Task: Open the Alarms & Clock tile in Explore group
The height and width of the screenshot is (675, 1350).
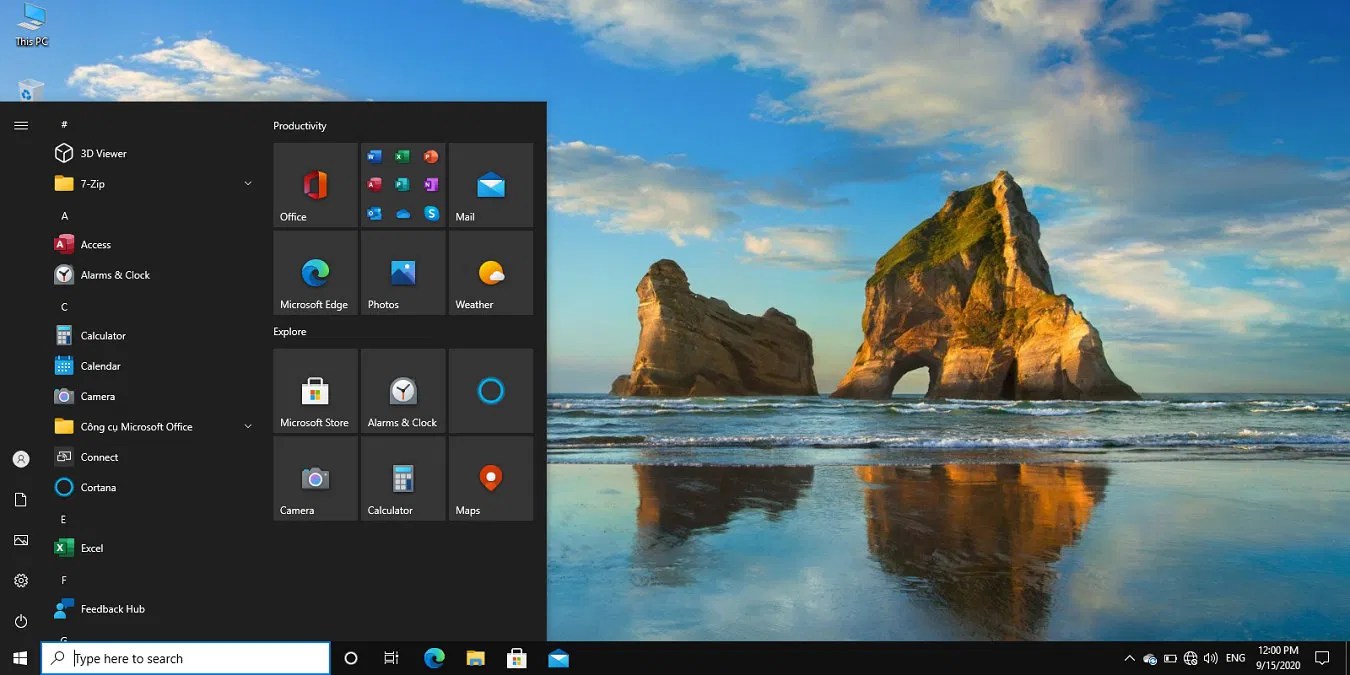Action: click(403, 391)
